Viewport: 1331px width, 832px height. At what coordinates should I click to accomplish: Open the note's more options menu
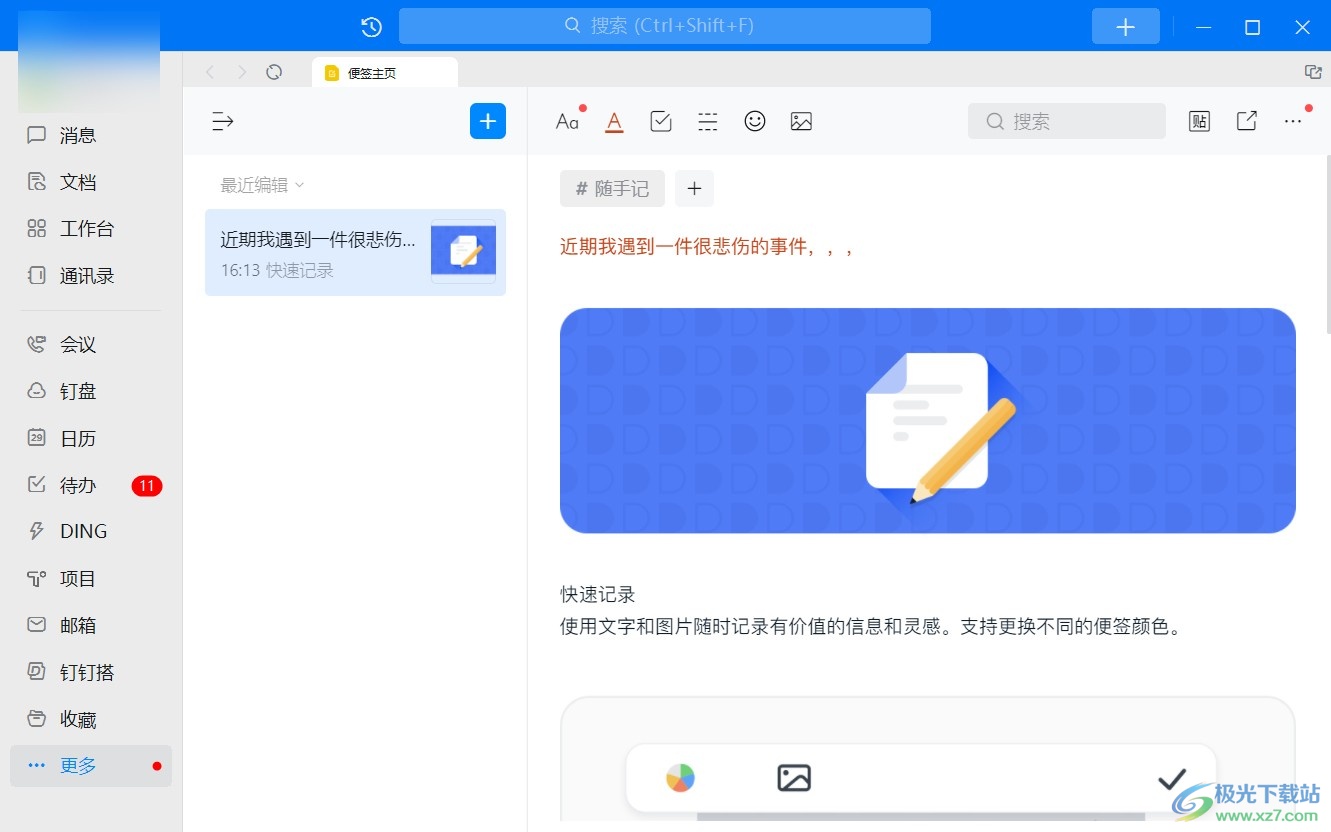1293,121
